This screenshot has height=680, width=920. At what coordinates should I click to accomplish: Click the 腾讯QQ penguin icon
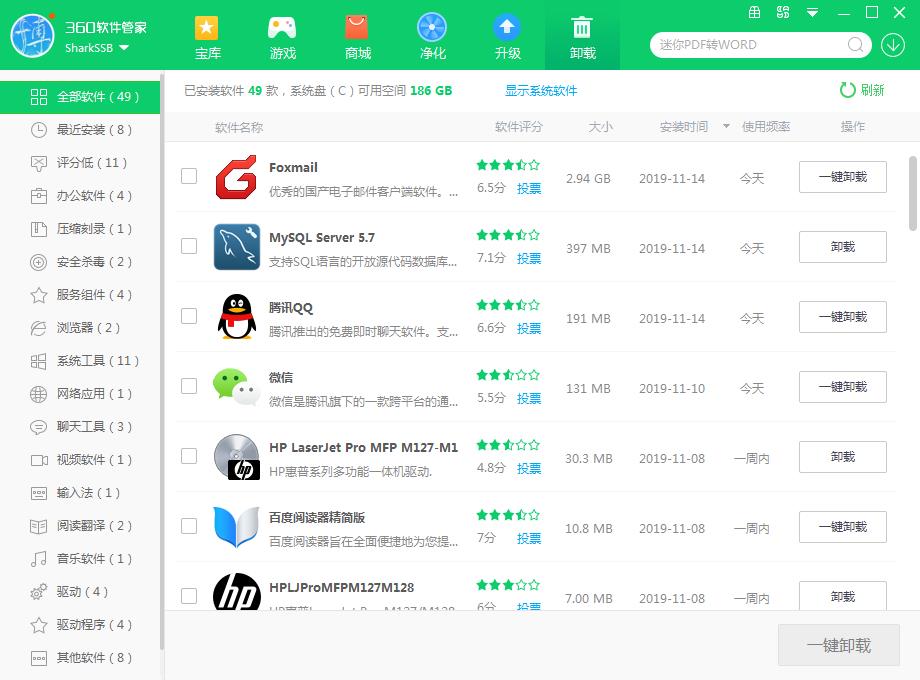[x=236, y=317]
